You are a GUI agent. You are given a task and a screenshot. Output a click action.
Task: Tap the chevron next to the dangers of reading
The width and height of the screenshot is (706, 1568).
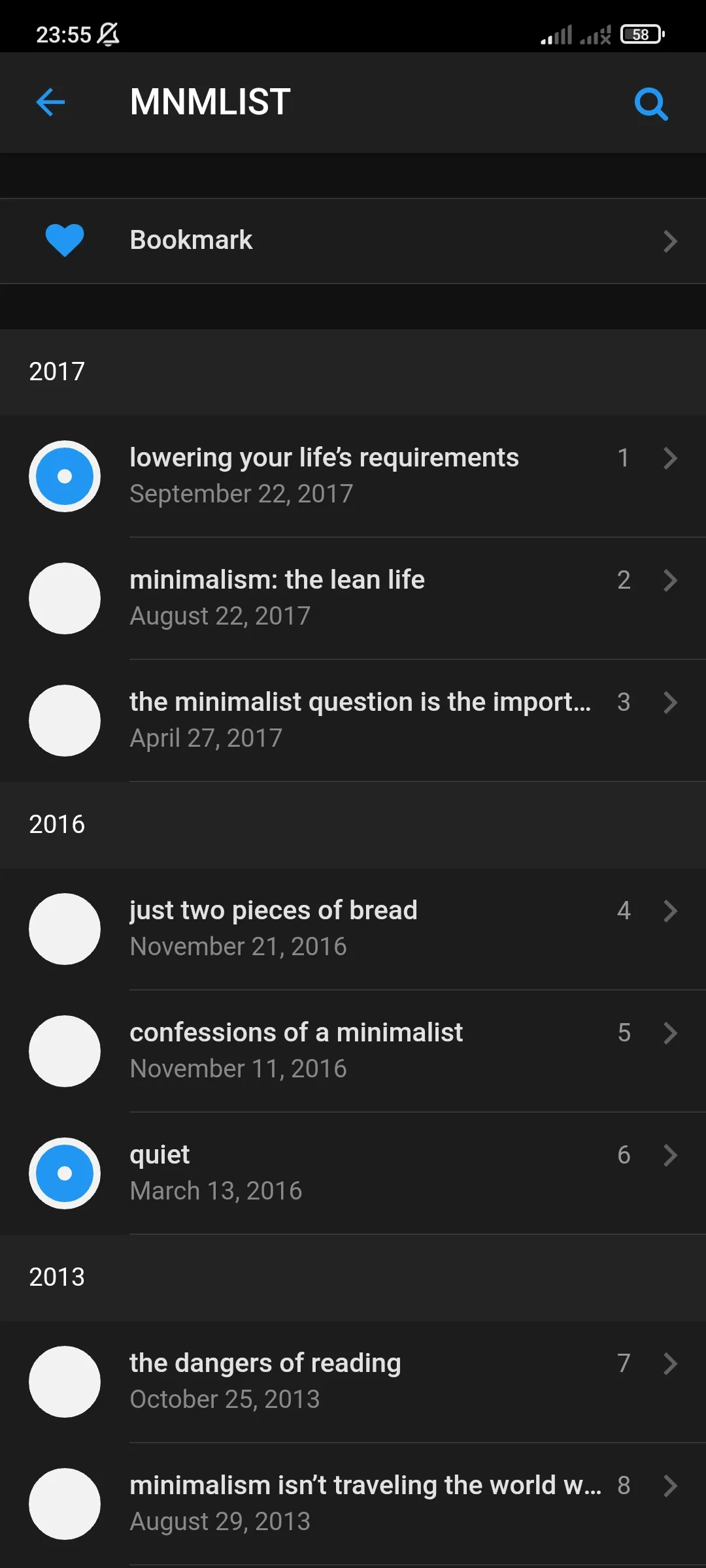point(670,1364)
